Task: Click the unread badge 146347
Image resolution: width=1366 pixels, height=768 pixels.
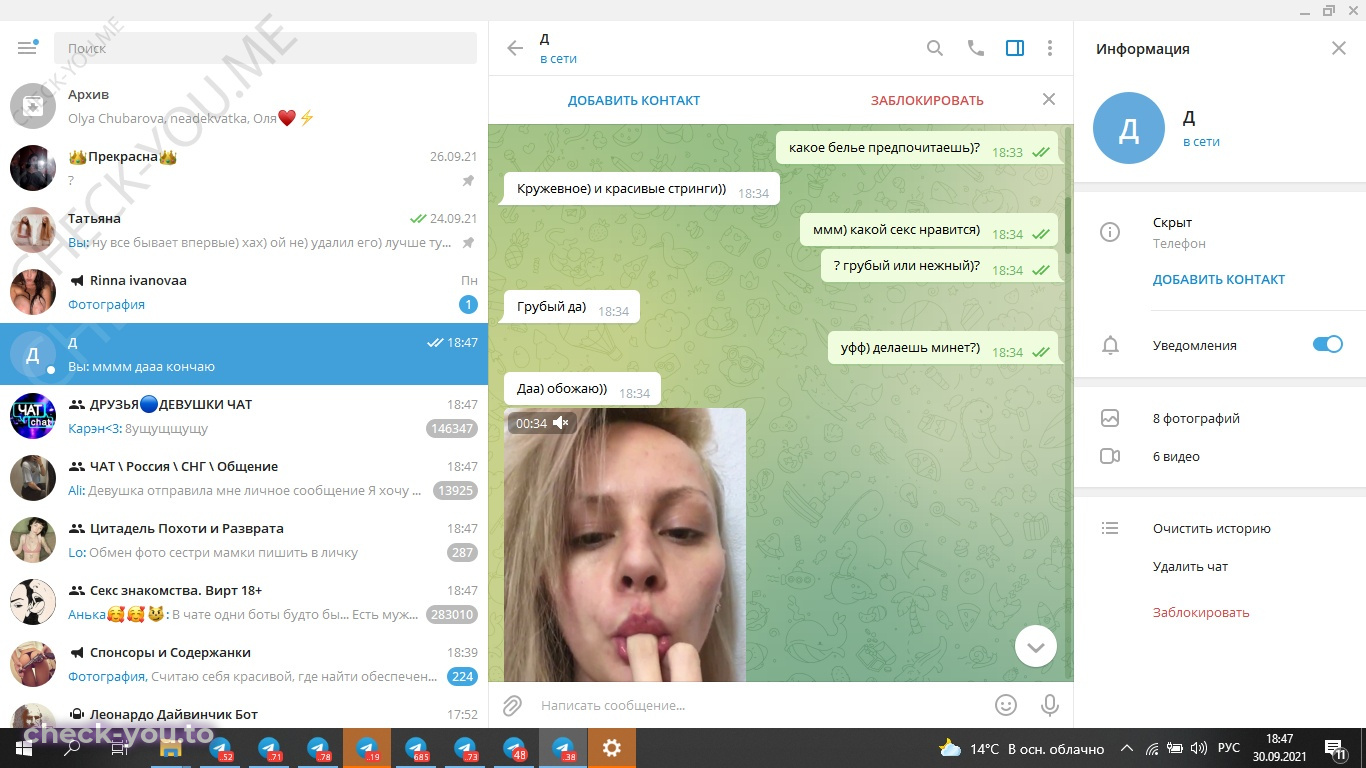Action: pos(452,428)
